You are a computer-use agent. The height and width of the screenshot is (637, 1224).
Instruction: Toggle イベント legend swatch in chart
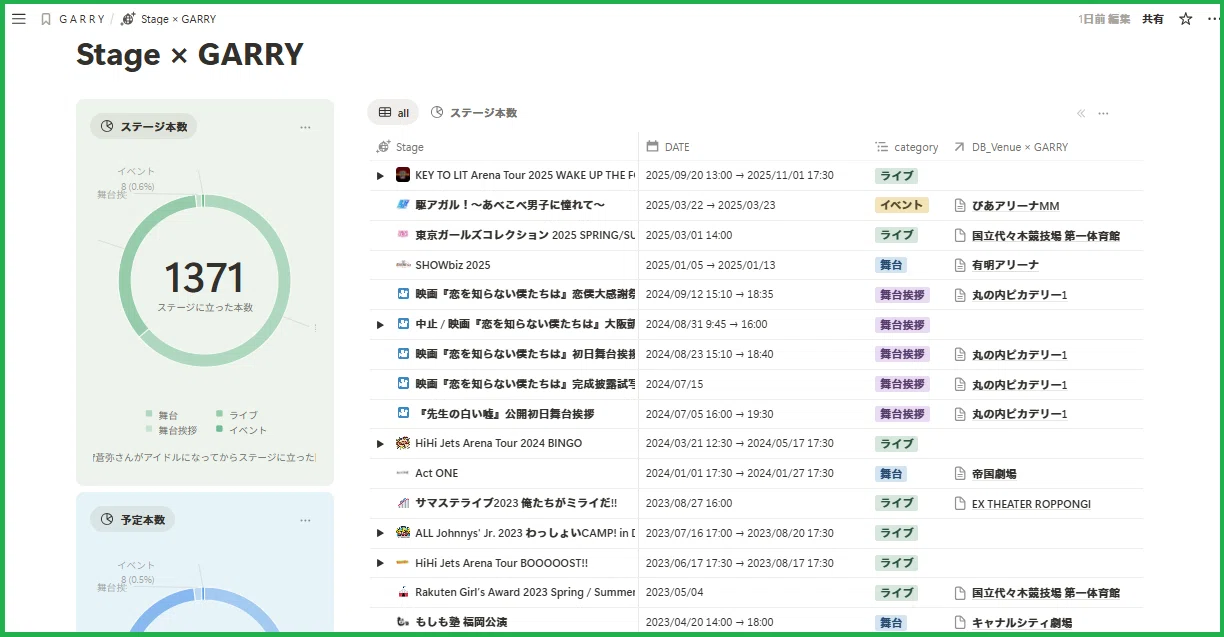click(x=220, y=430)
